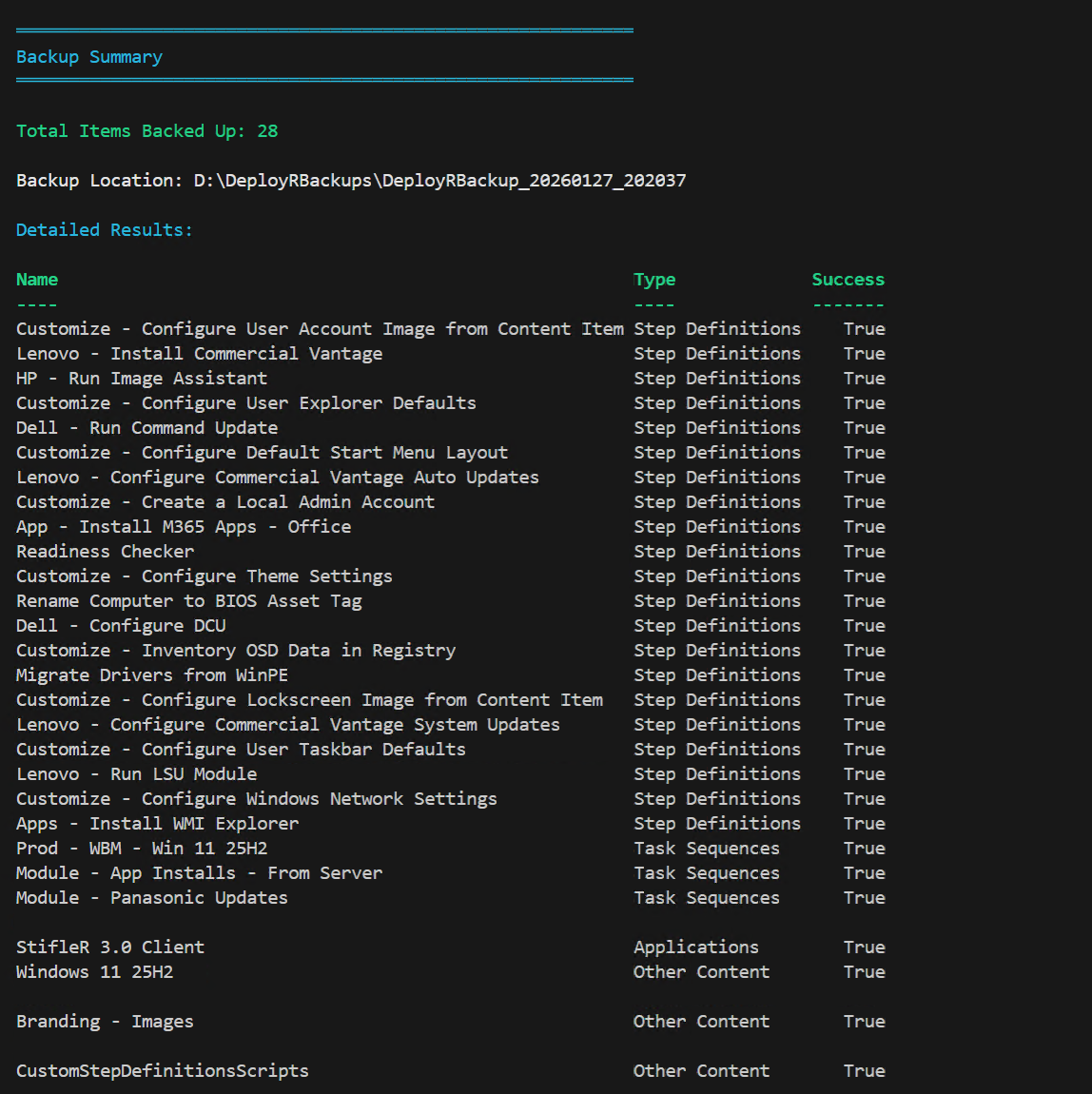Select the Dell Run Command Update entry

146,428
